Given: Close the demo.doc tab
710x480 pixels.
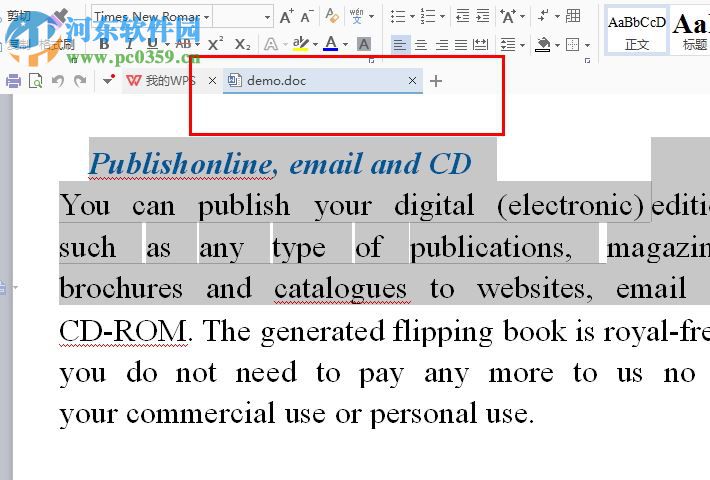Looking at the screenshot, I should (412, 81).
